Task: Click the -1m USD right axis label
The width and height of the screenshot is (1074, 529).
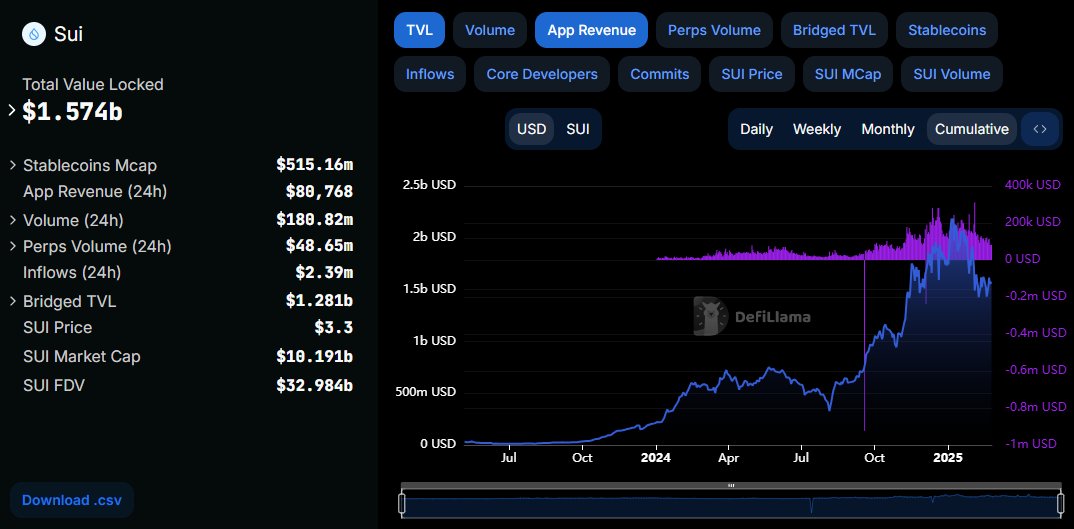Action: [1031, 443]
